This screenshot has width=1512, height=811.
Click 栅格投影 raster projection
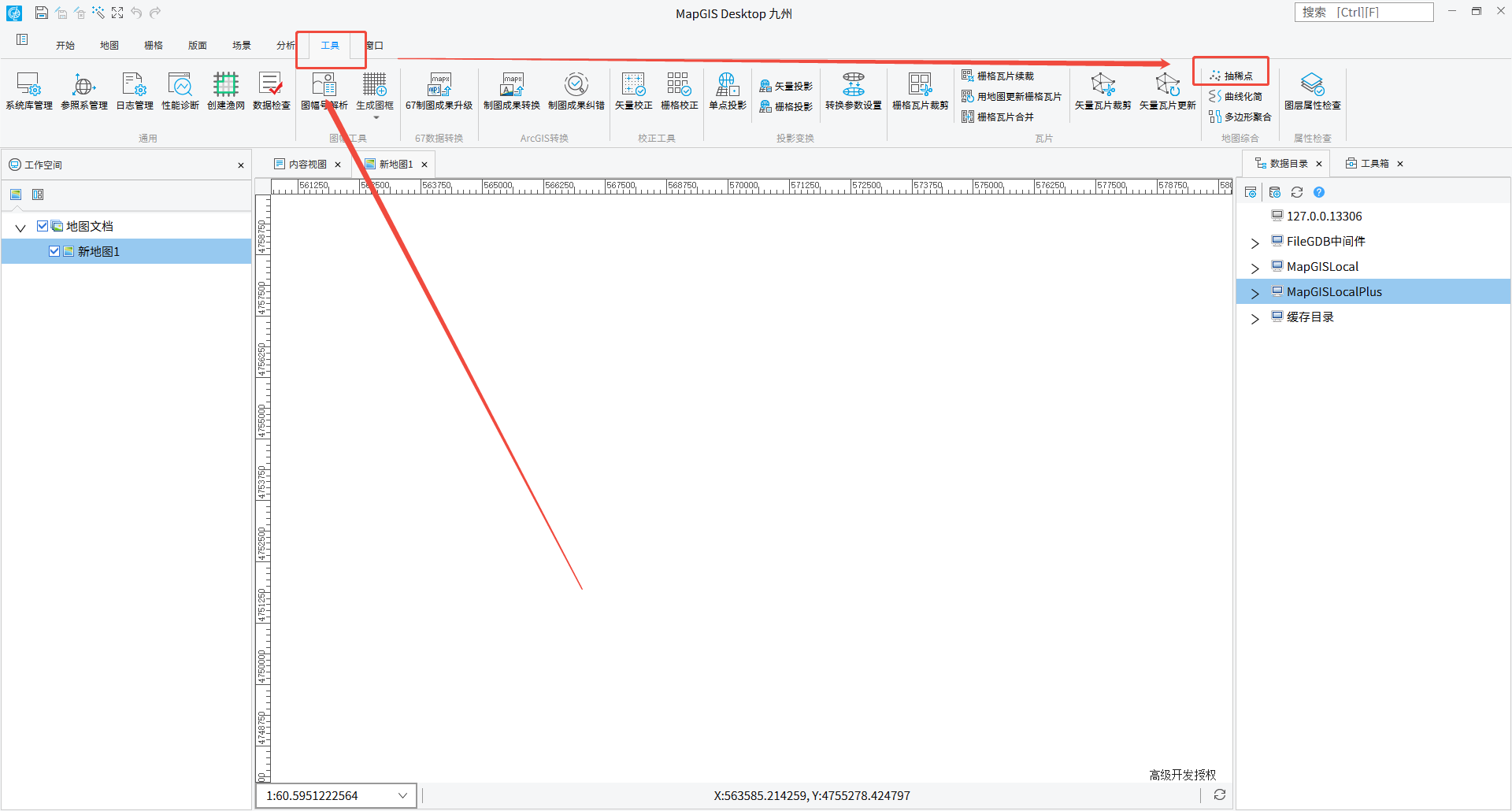pyautogui.click(x=786, y=106)
